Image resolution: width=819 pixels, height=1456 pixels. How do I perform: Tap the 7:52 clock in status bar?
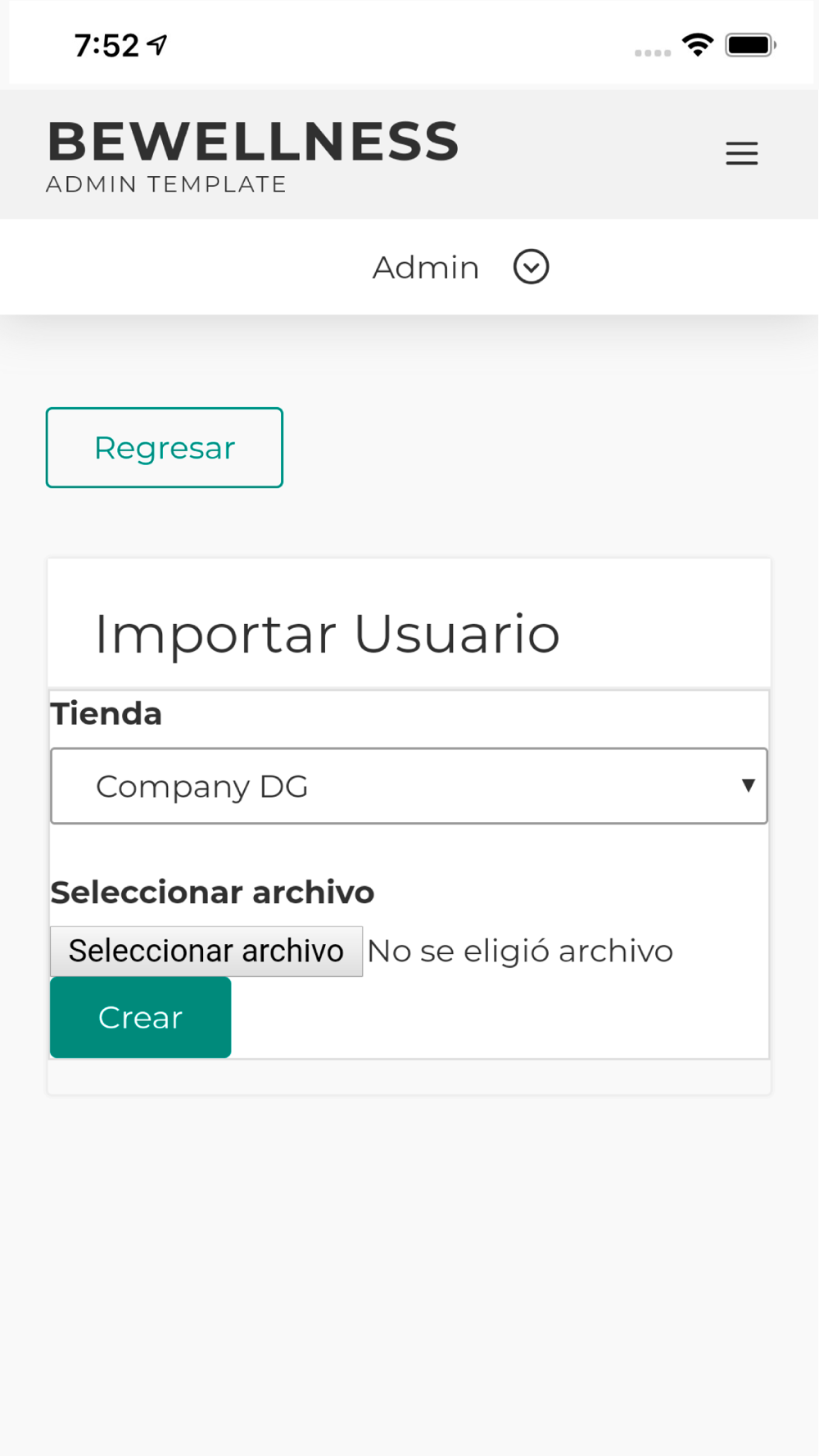[x=106, y=46]
